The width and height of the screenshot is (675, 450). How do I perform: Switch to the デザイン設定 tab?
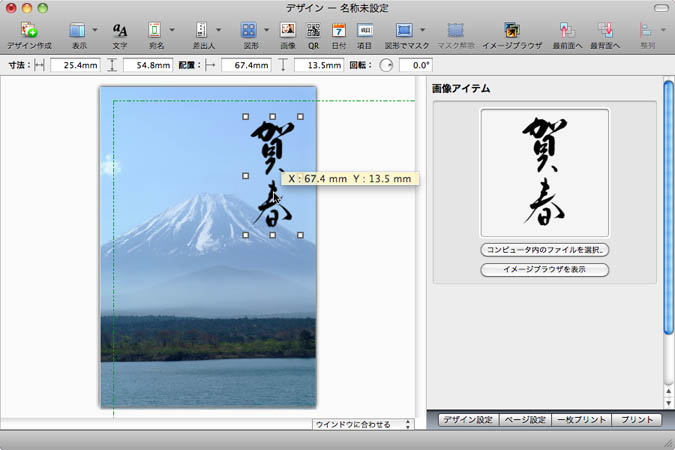467,421
